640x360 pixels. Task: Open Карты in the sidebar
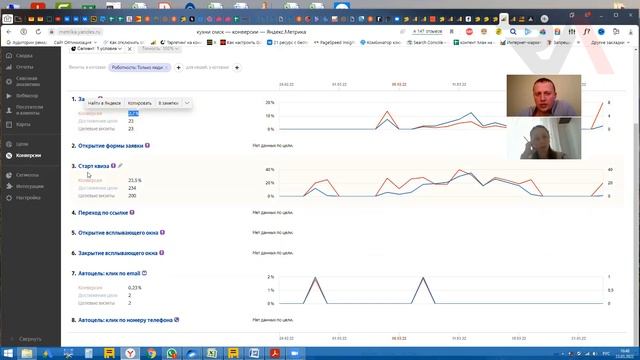[23, 124]
